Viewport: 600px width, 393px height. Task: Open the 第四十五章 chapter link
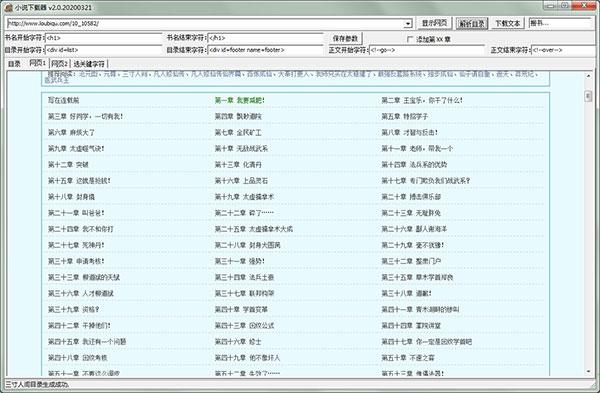click(87, 341)
